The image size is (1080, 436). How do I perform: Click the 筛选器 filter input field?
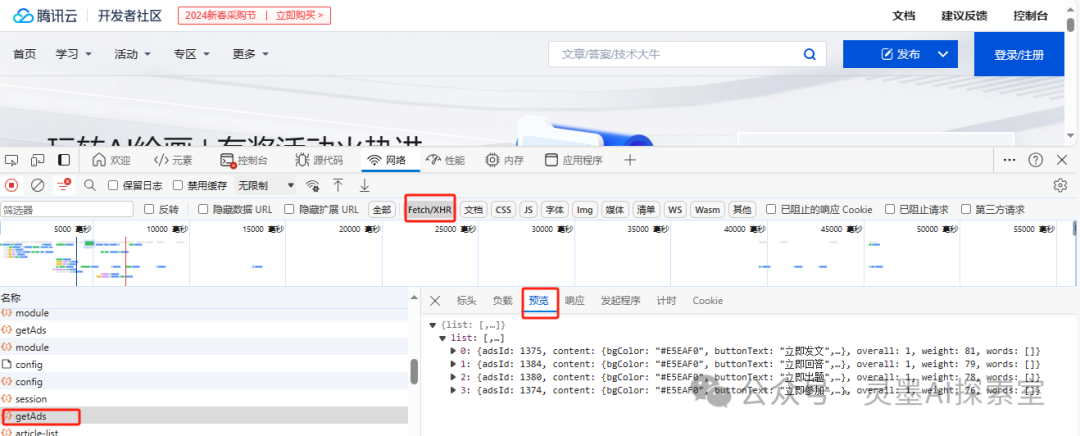click(67, 210)
